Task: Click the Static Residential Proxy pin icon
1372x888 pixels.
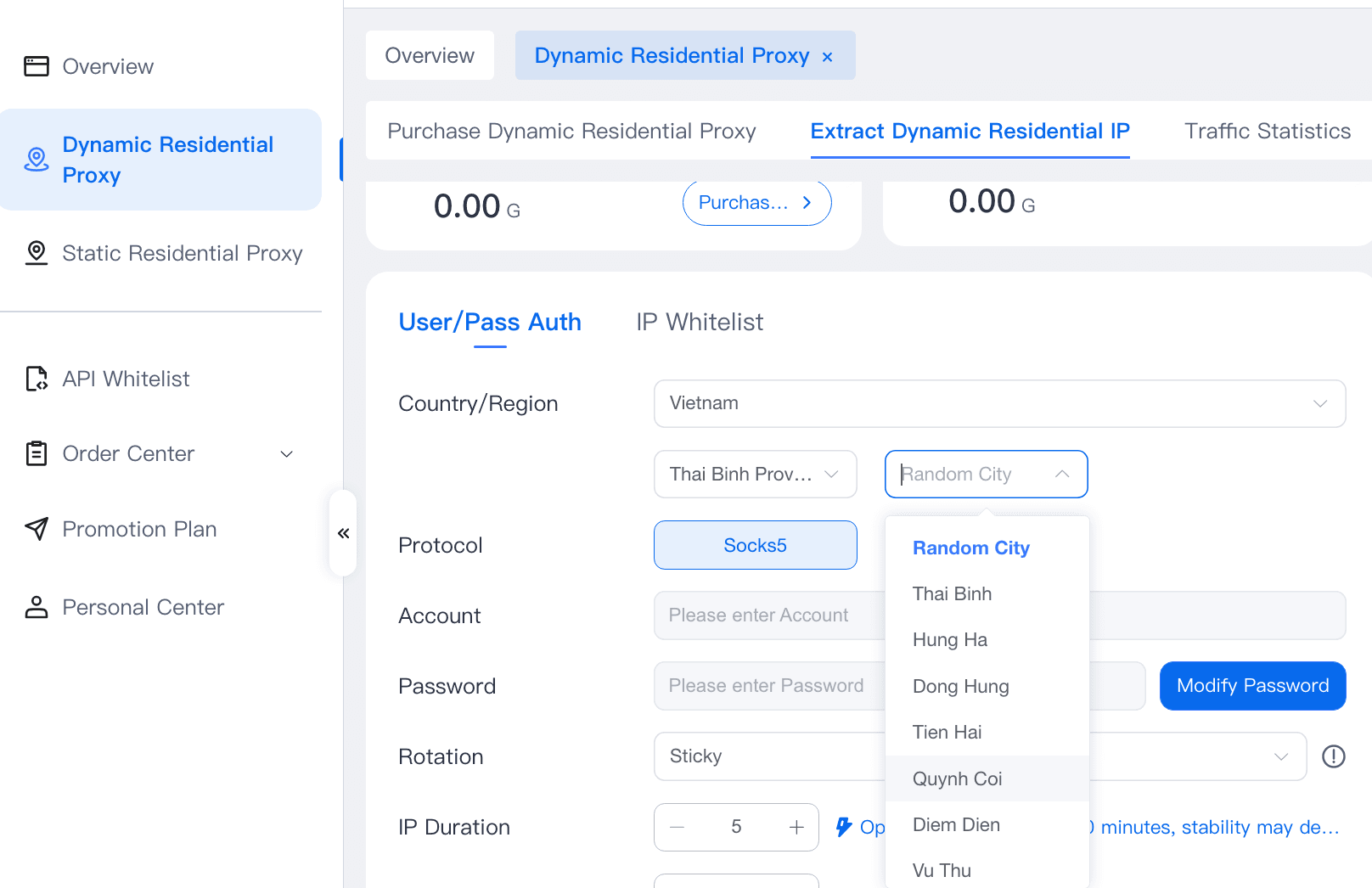Action: (37, 253)
